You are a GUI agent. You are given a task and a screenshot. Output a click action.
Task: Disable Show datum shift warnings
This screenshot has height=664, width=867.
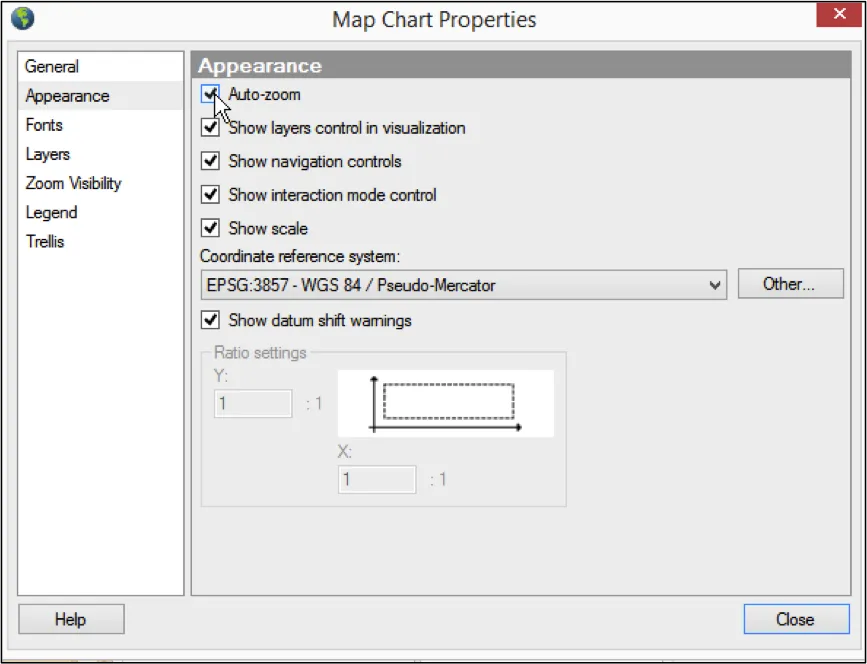coord(210,320)
